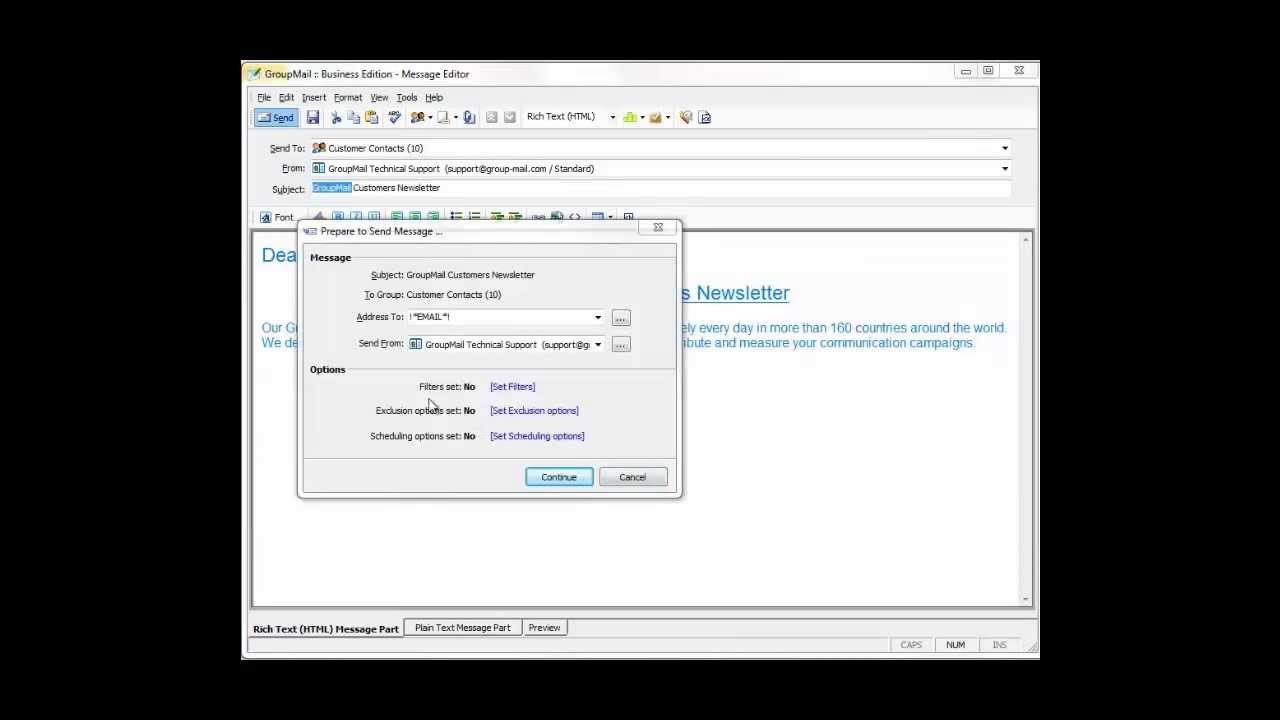The height and width of the screenshot is (720, 1280).
Task: Open the Tools menu
Action: pos(406,97)
